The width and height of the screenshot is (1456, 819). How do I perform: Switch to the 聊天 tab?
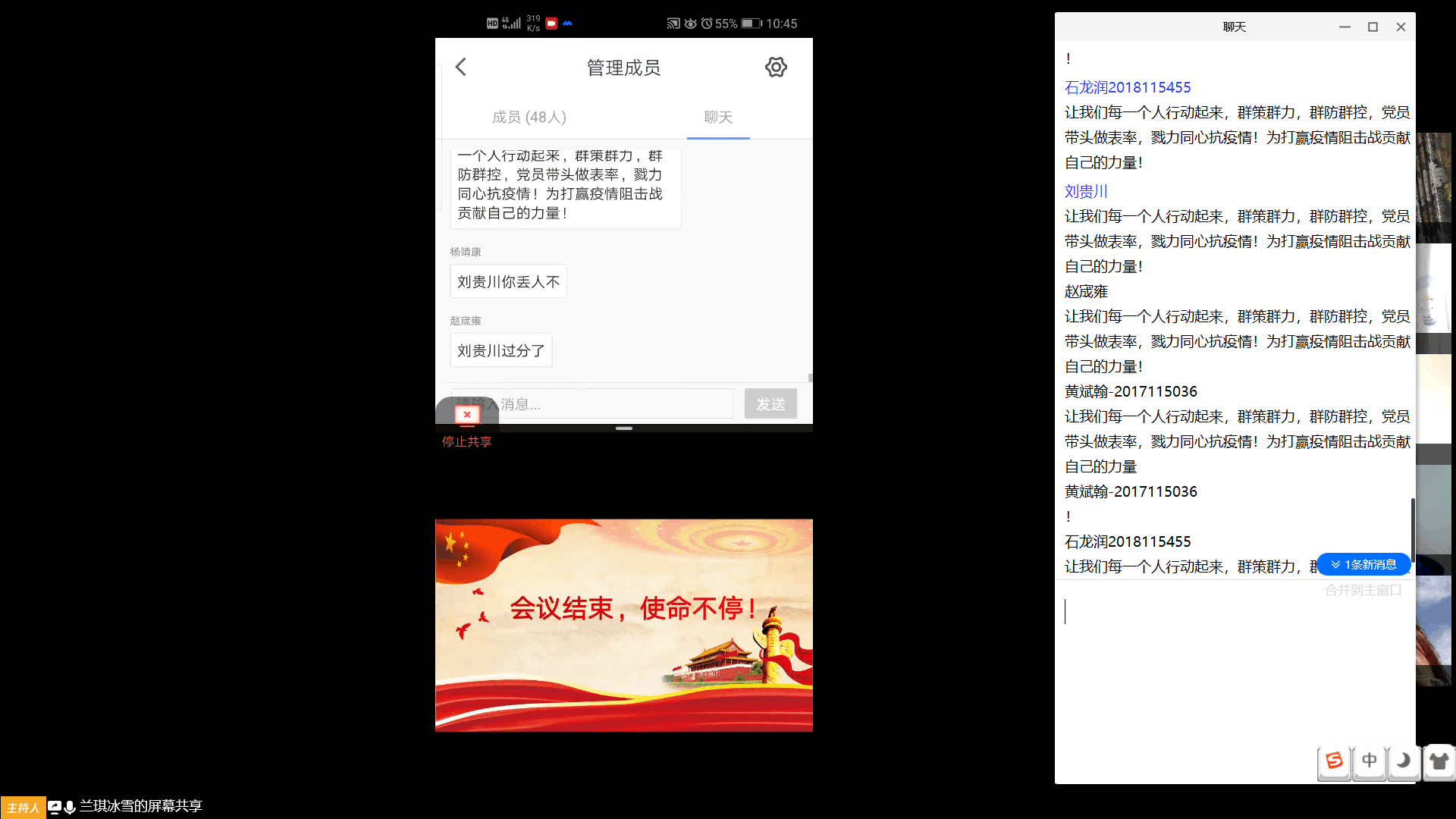tap(718, 117)
